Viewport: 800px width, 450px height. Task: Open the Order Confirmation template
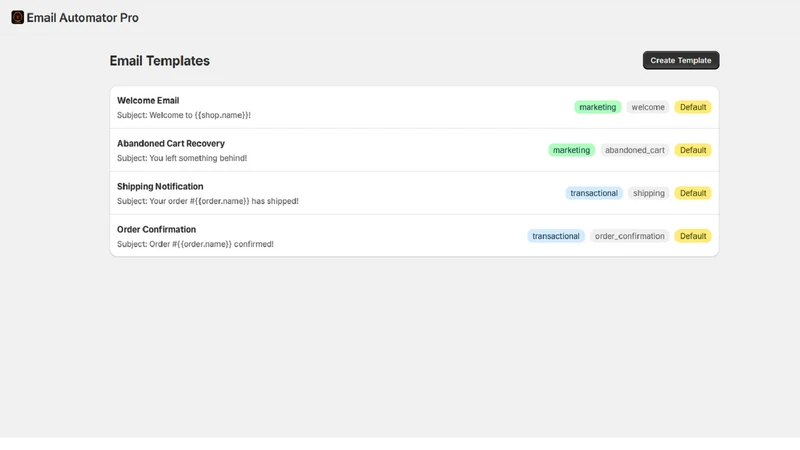coord(414,236)
